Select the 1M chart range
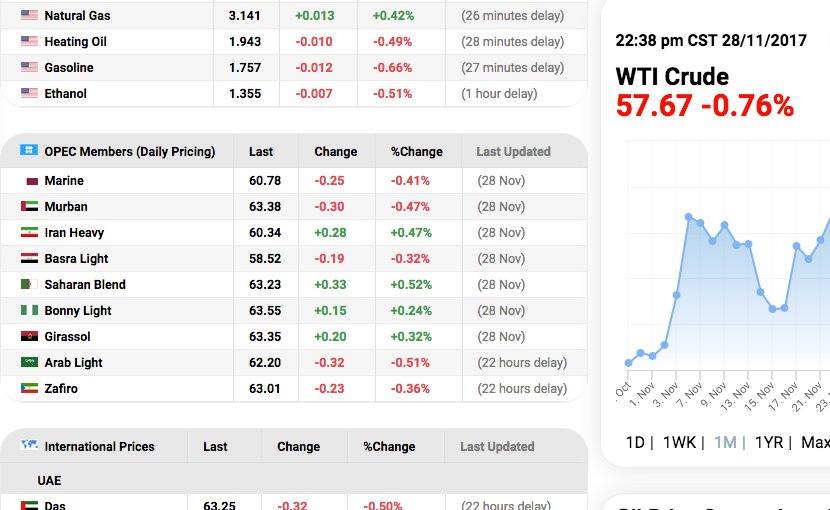Screen dimensions: 830x510 click(725, 442)
